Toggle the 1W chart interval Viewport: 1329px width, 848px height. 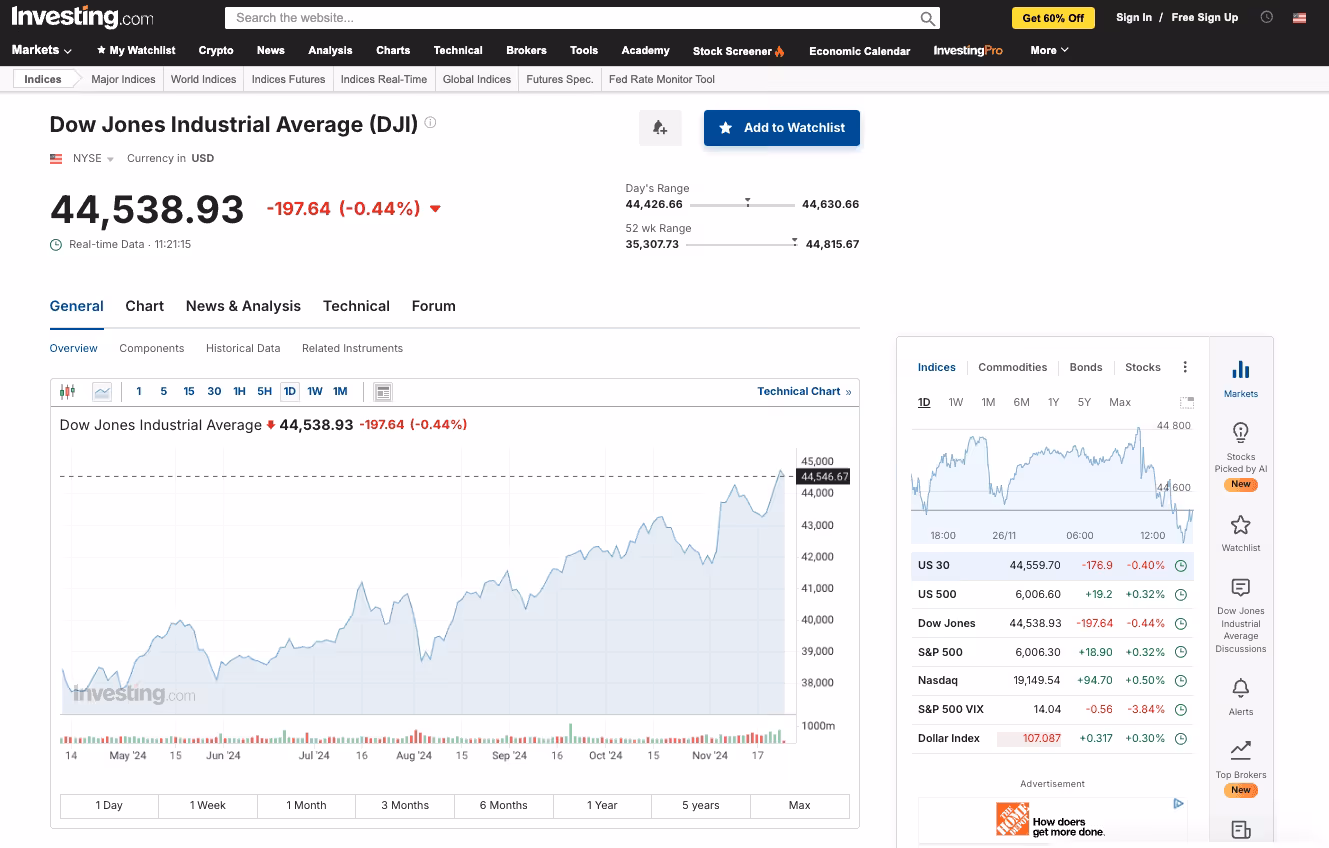[x=315, y=391]
